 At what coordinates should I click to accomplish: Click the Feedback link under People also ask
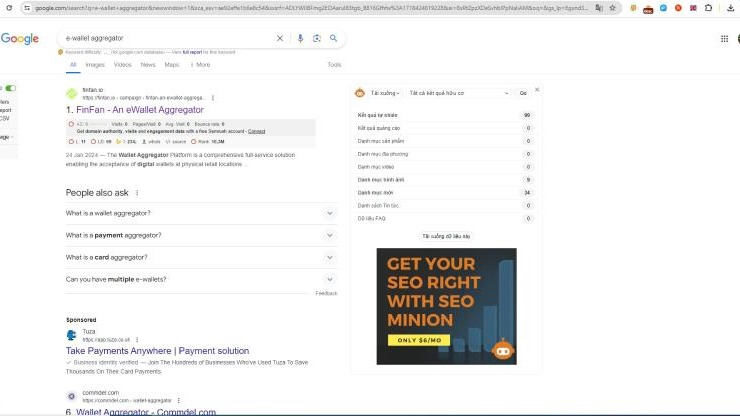coord(326,293)
